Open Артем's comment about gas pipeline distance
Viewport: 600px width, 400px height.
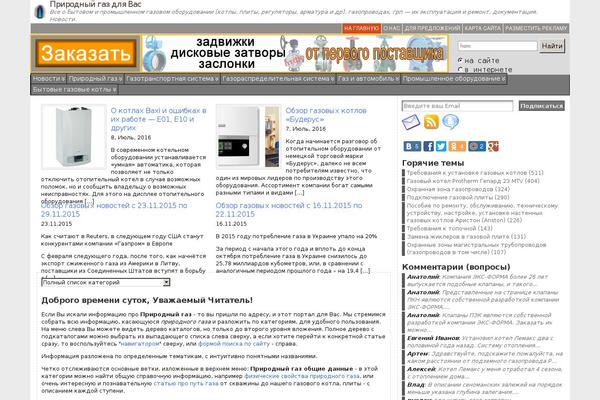pyautogui.click(x=485, y=357)
